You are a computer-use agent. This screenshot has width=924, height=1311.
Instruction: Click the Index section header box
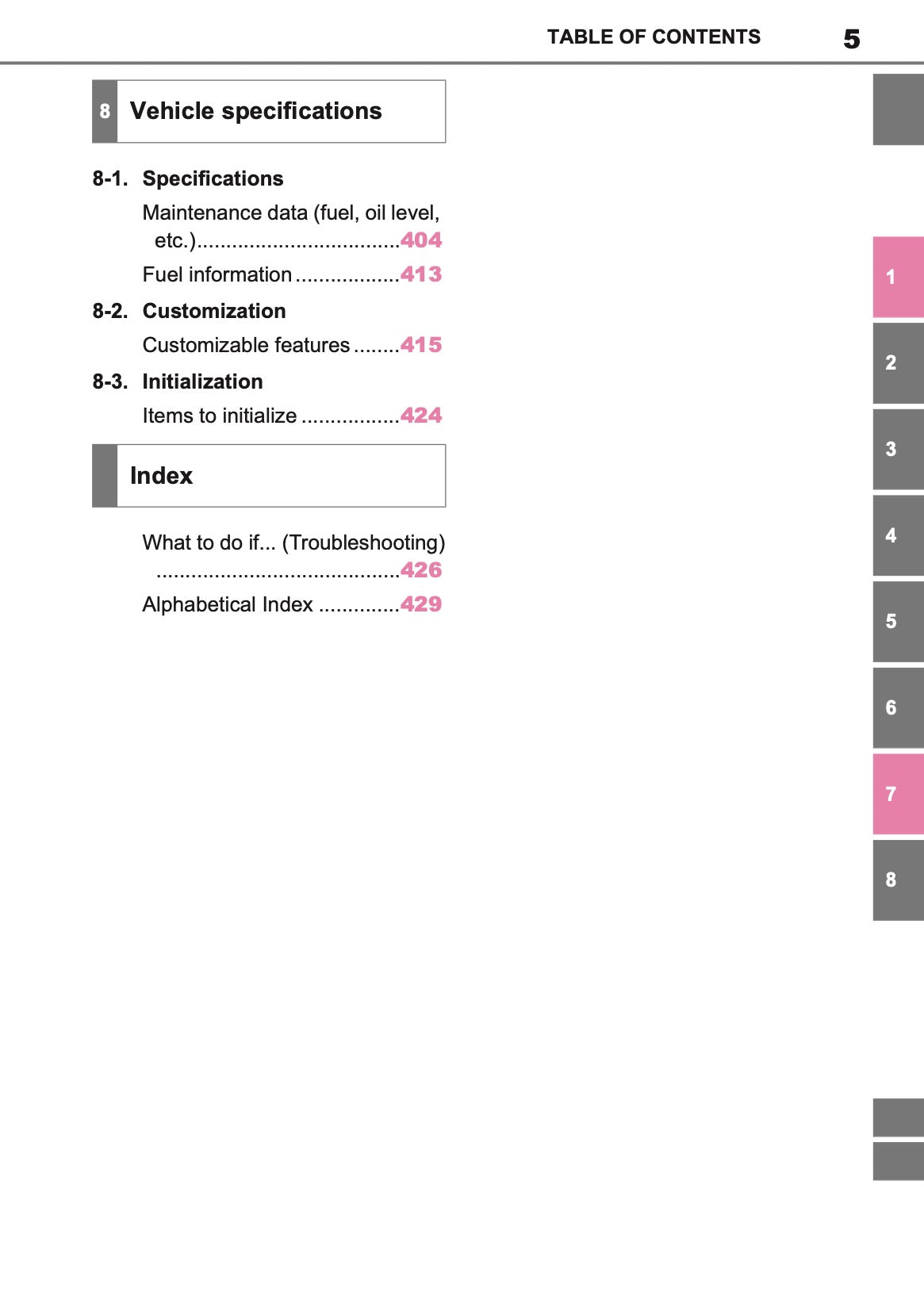click(269, 476)
